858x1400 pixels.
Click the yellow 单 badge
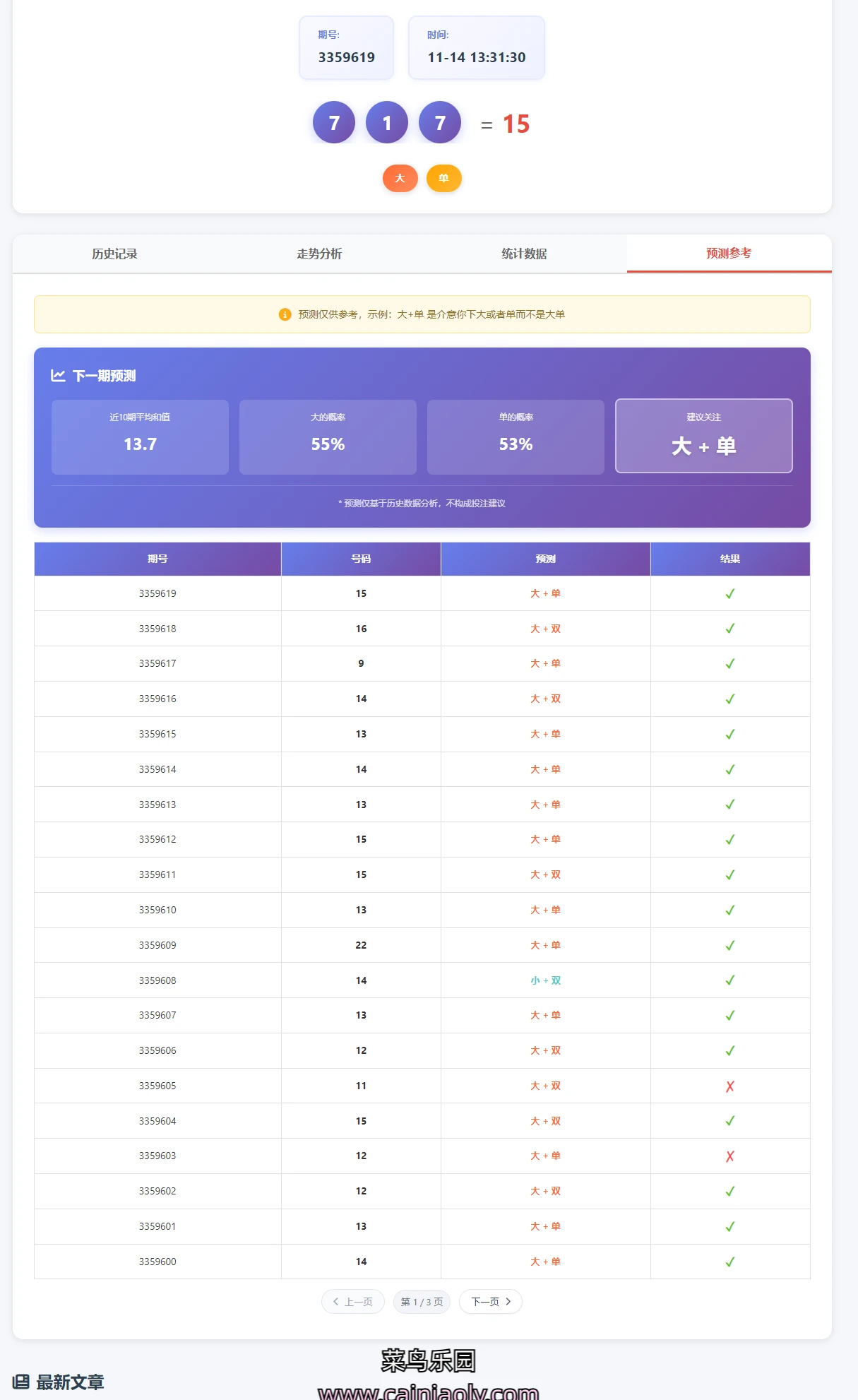tap(443, 178)
